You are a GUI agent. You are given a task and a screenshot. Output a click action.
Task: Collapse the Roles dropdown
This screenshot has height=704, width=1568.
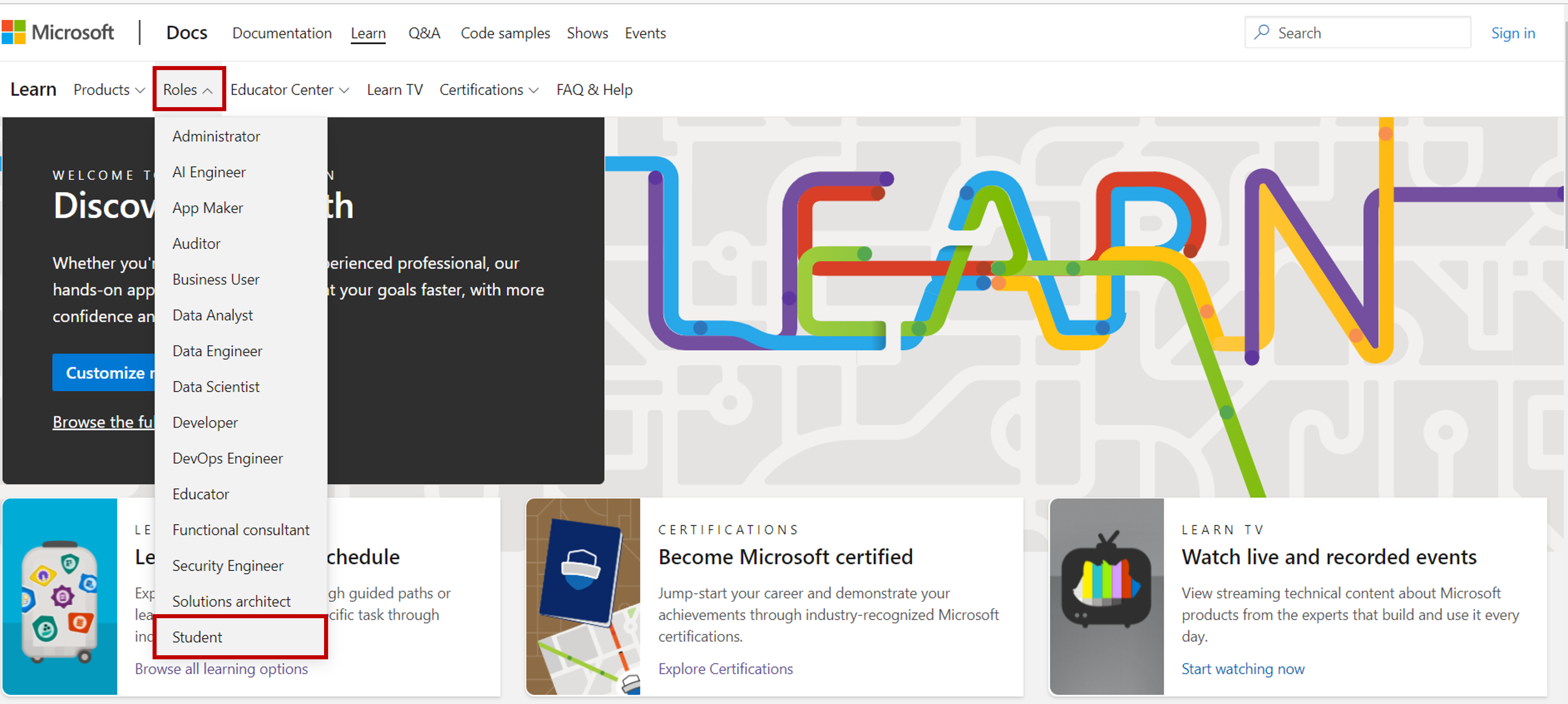point(188,89)
